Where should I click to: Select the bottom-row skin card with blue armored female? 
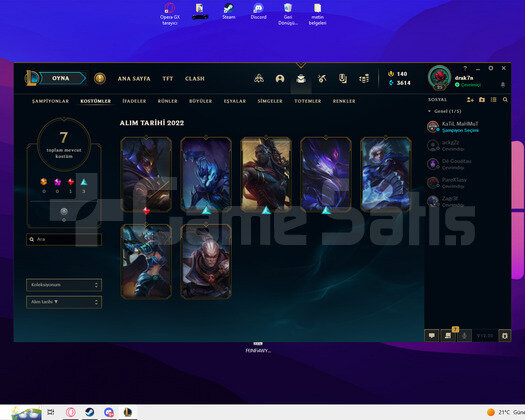point(146,262)
